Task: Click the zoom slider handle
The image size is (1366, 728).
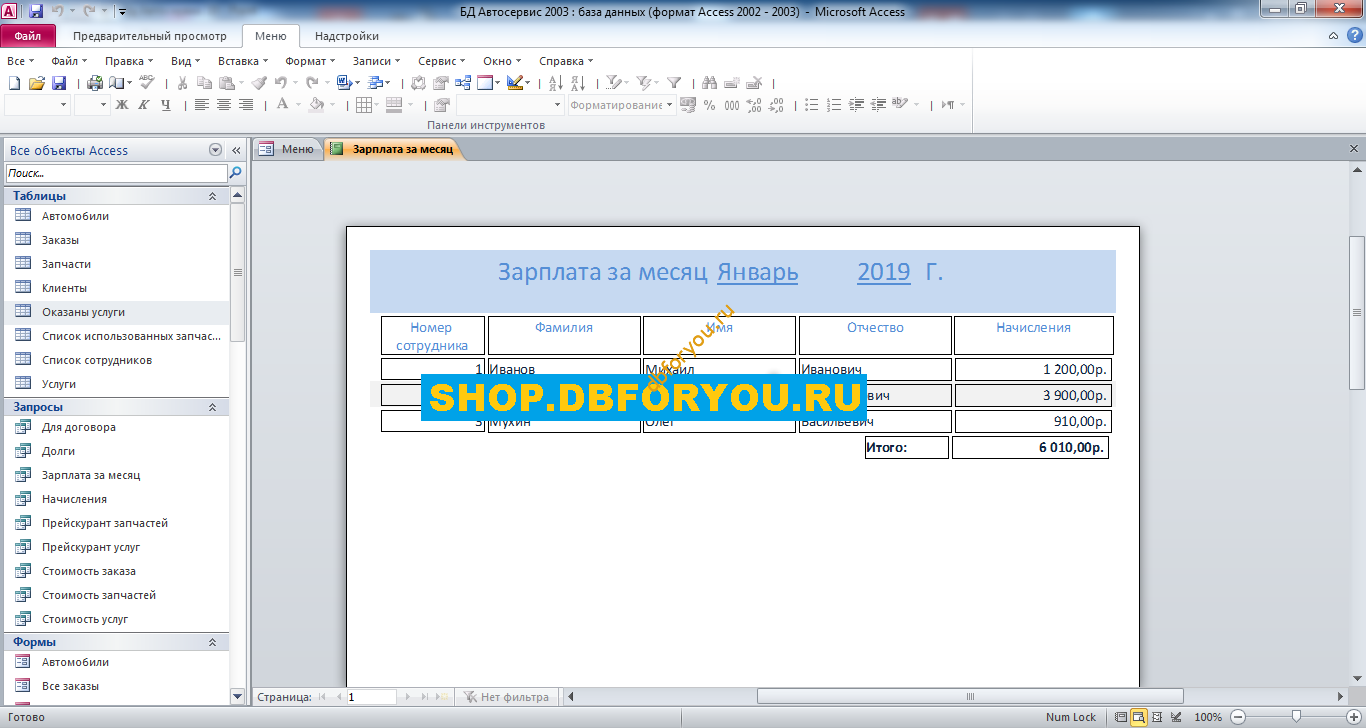Action: click(1296, 716)
